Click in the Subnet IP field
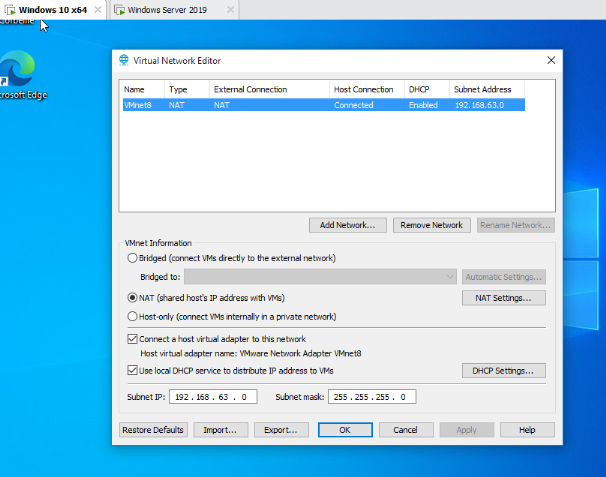The width and height of the screenshot is (606, 477). point(213,397)
